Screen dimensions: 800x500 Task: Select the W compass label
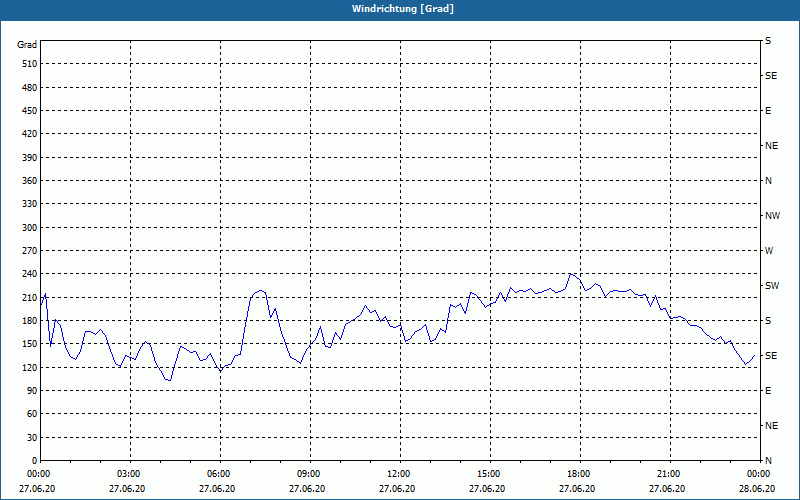[x=769, y=251]
